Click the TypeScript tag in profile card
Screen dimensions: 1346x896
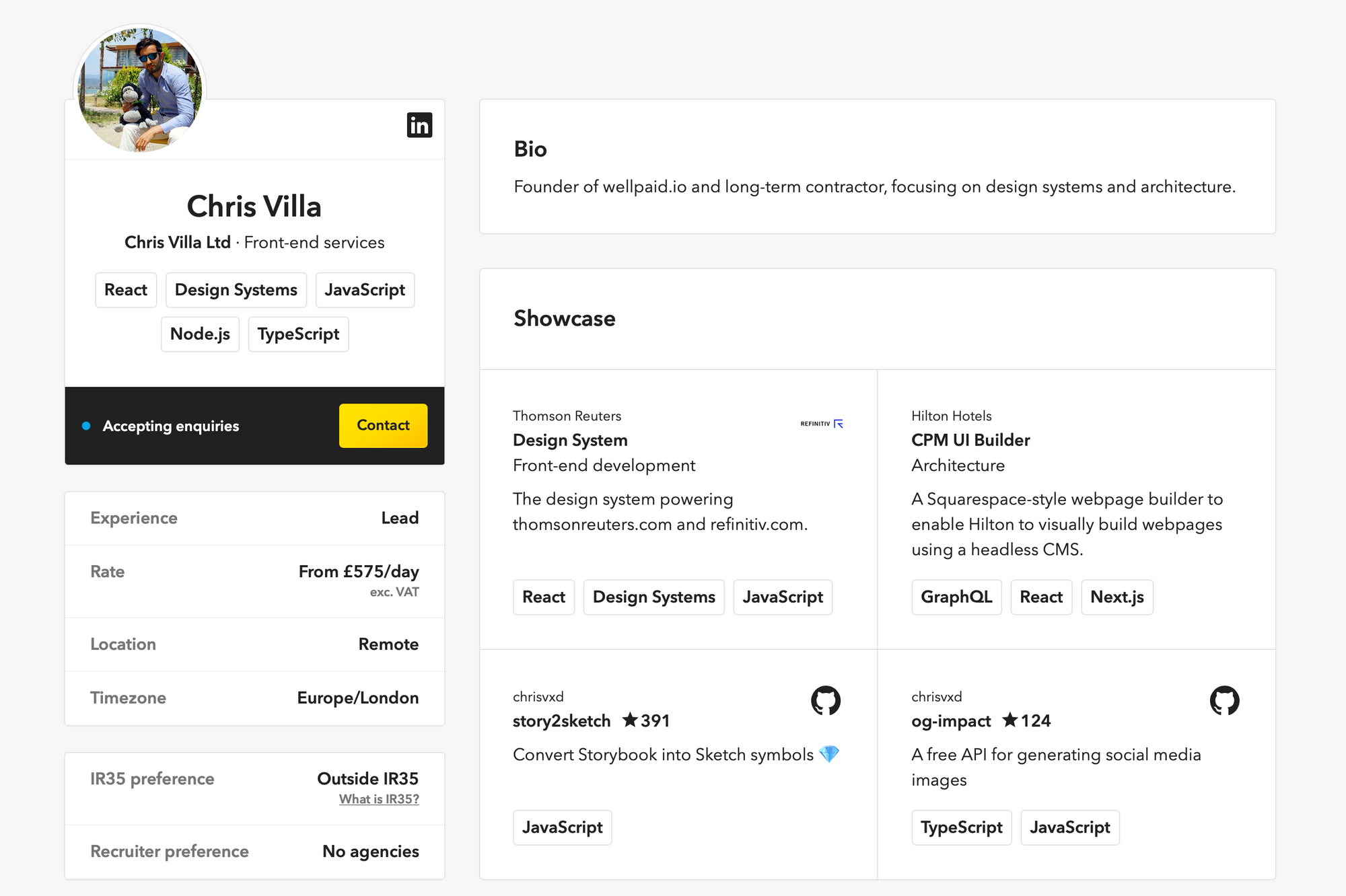(x=298, y=334)
